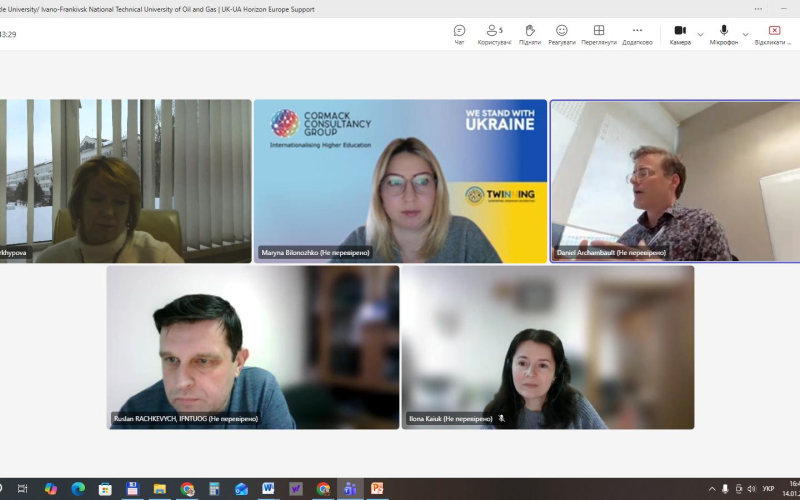Screen dimensions: 800x500
Task: Switch keyboard language via УКР indicator
Action: 768,489
